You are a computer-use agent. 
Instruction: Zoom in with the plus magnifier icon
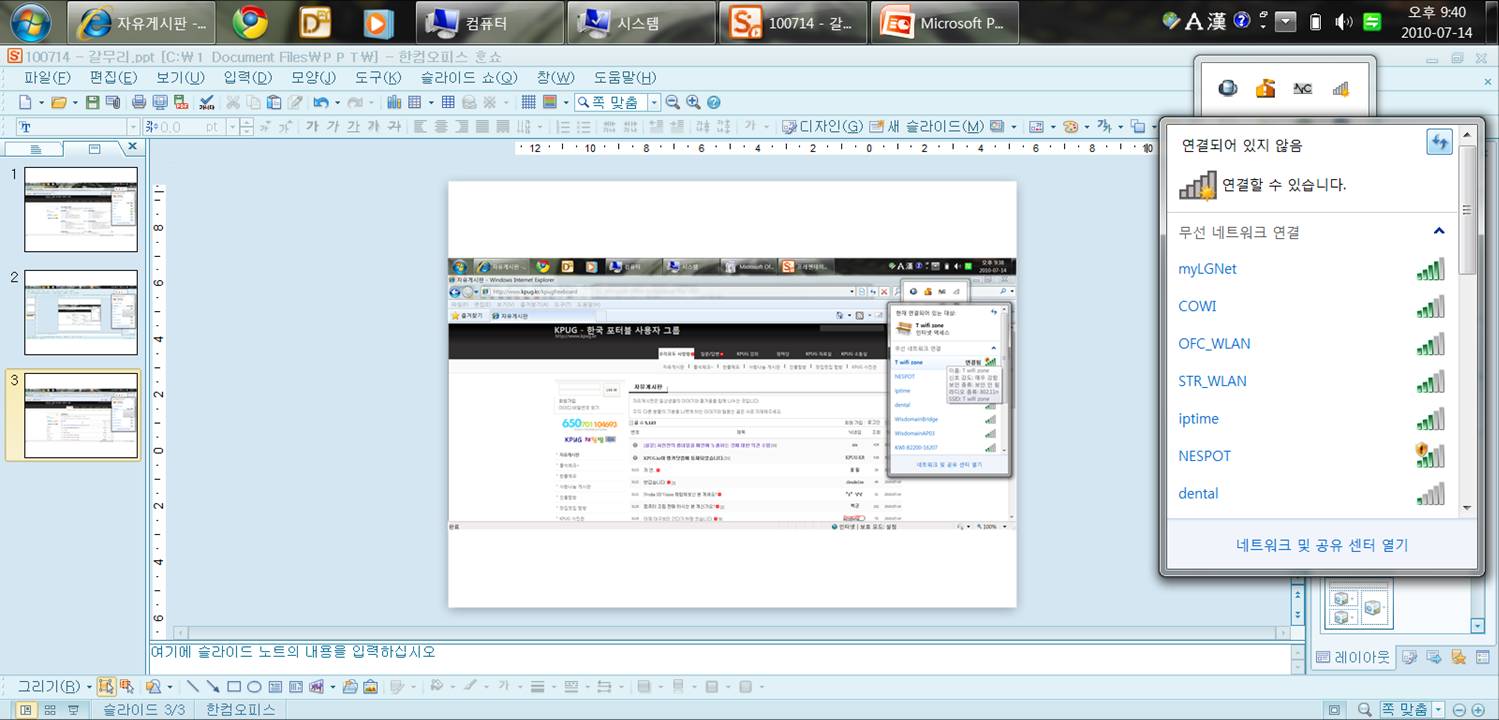(x=693, y=102)
